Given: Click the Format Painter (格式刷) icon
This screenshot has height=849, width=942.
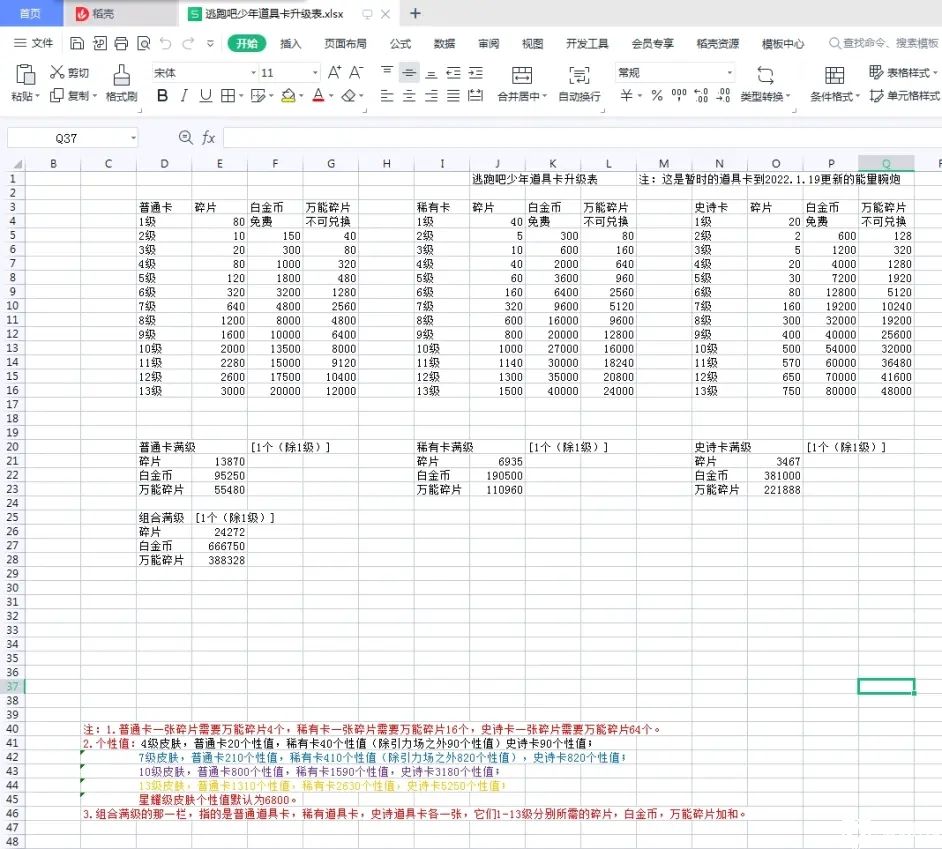Looking at the screenshot, I should coord(121,75).
